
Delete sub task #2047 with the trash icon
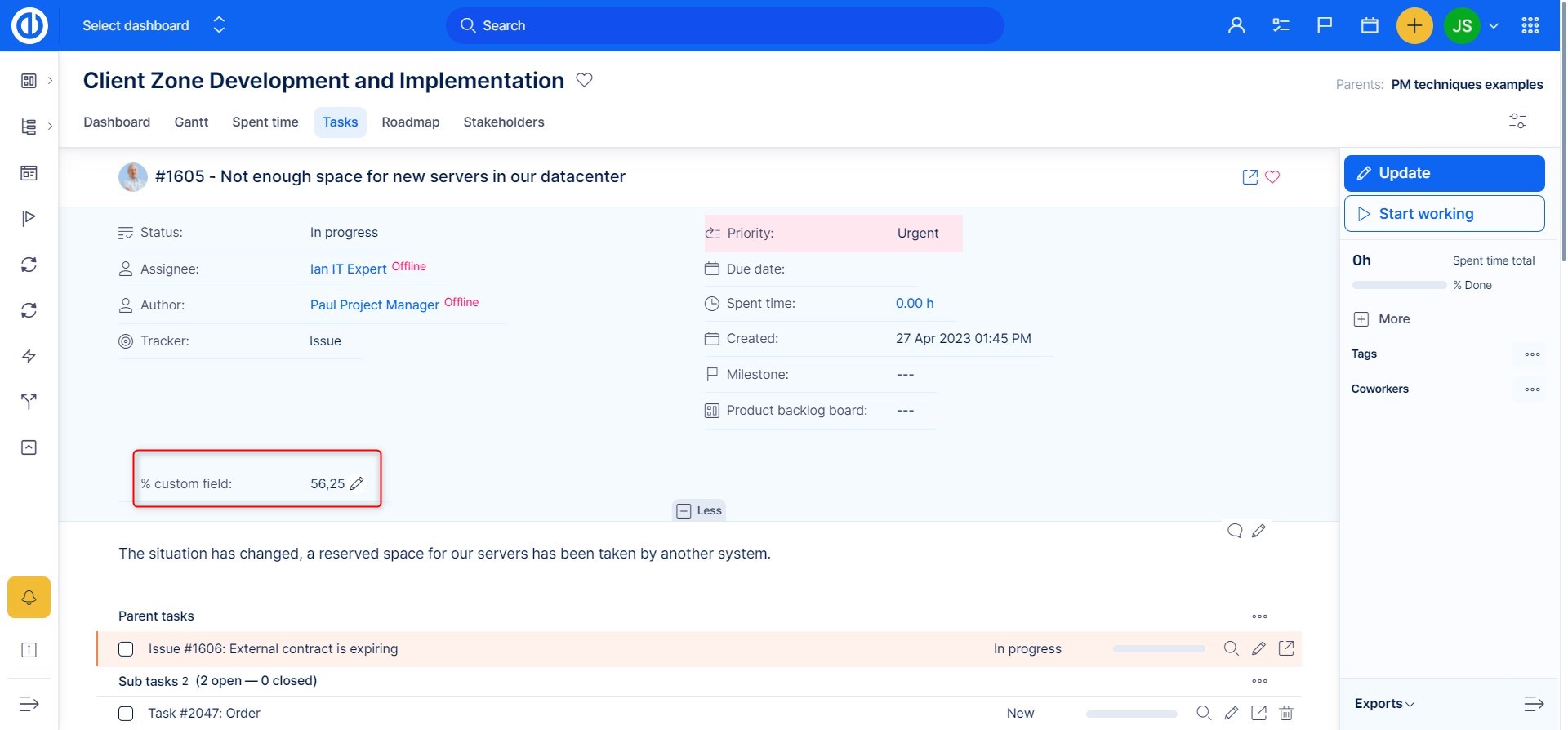tap(1286, 713)
